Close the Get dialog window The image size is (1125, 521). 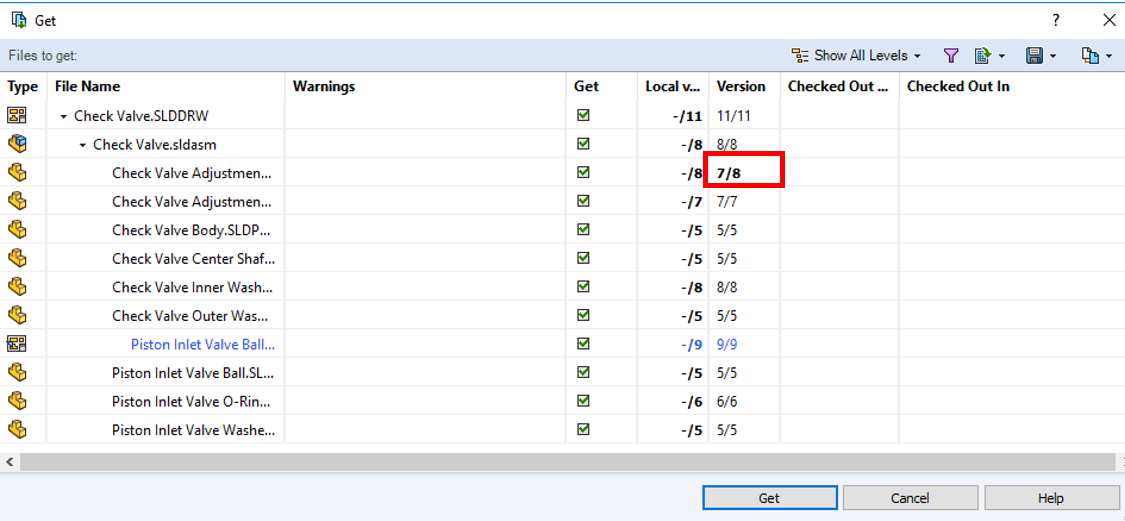pos(1108,21)
